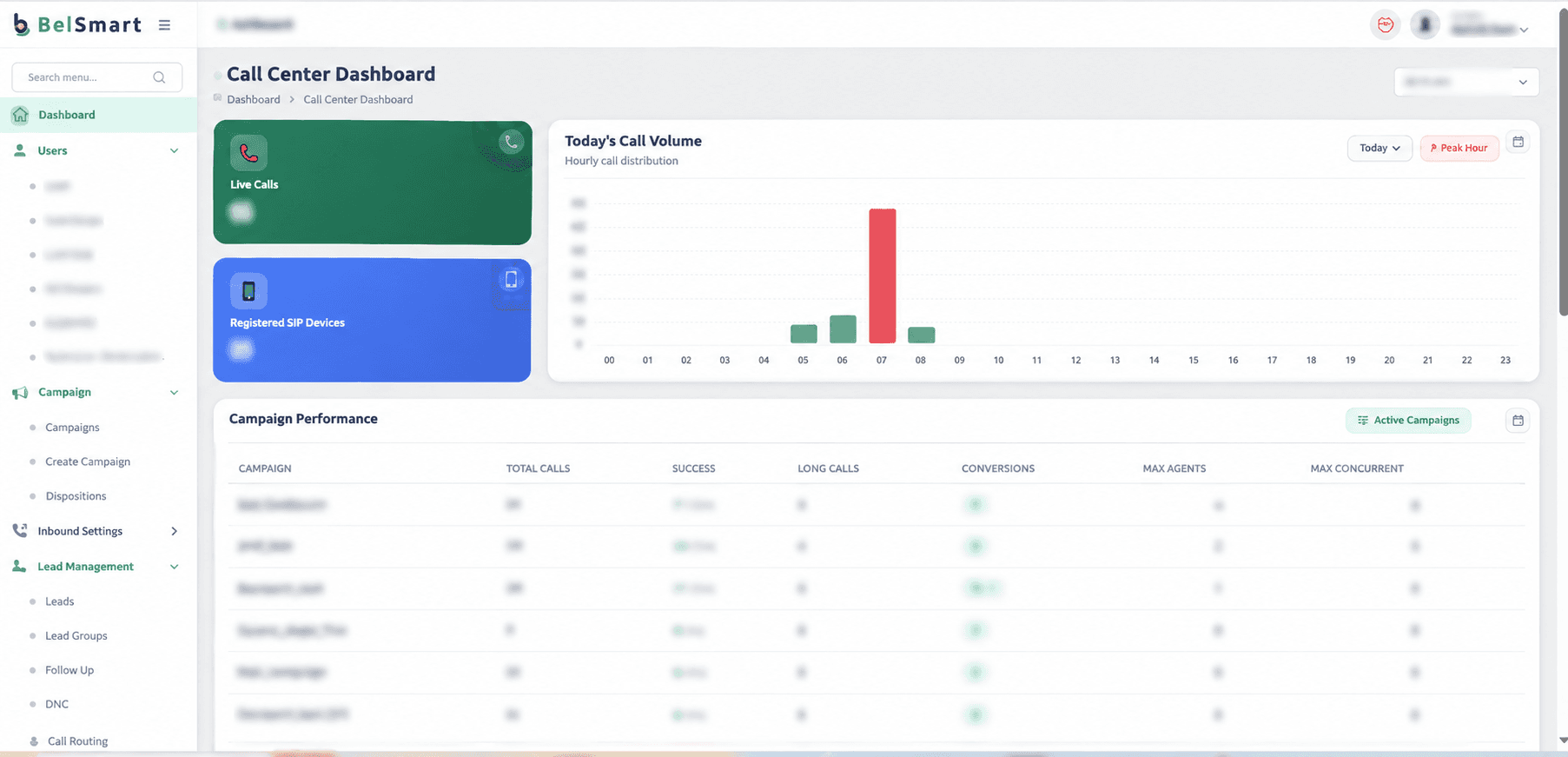Open the user account dropdown arrow
1568x757 pixels.
[1524, 30]
